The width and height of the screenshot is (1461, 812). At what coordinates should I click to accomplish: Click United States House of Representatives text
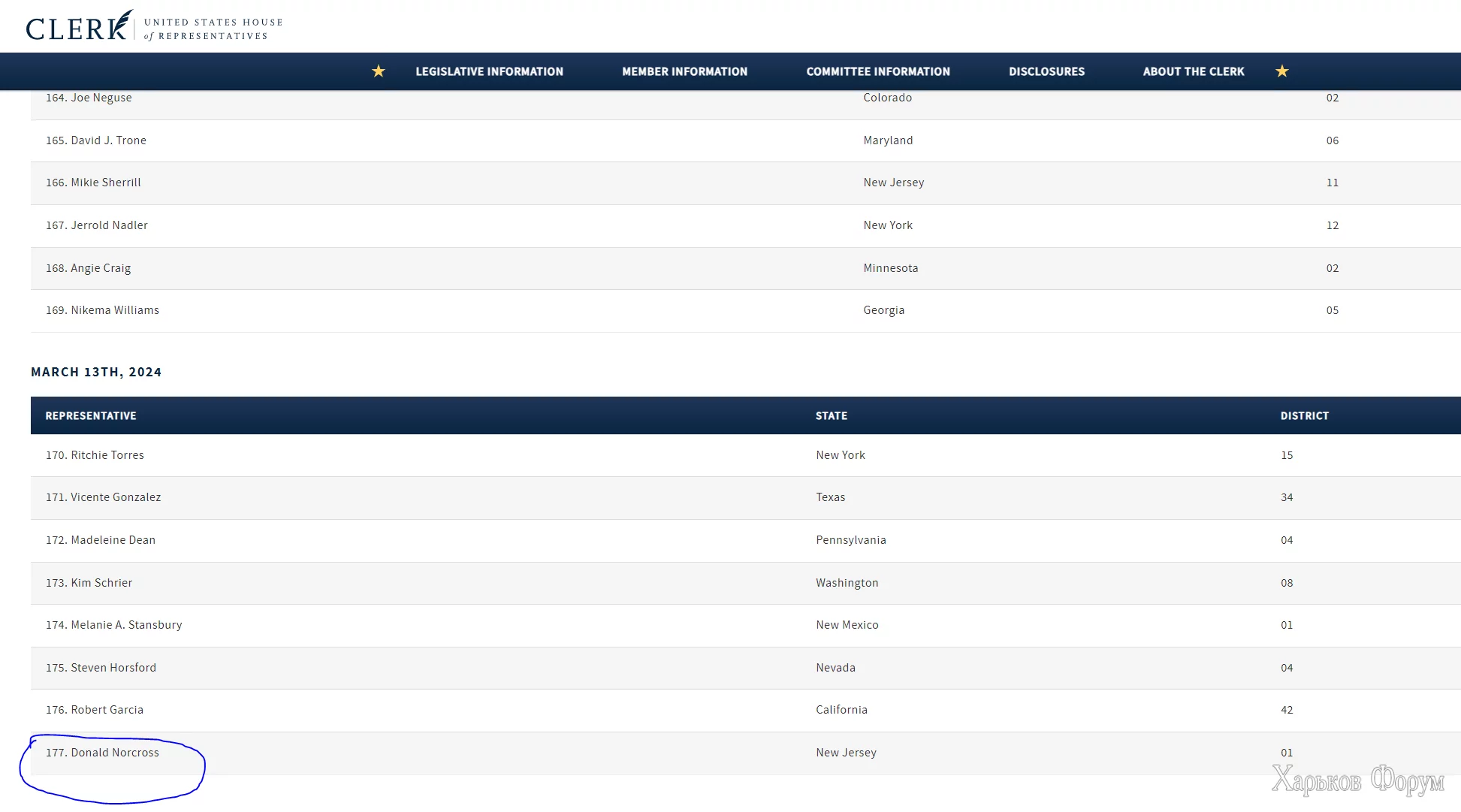pos(213,29)
